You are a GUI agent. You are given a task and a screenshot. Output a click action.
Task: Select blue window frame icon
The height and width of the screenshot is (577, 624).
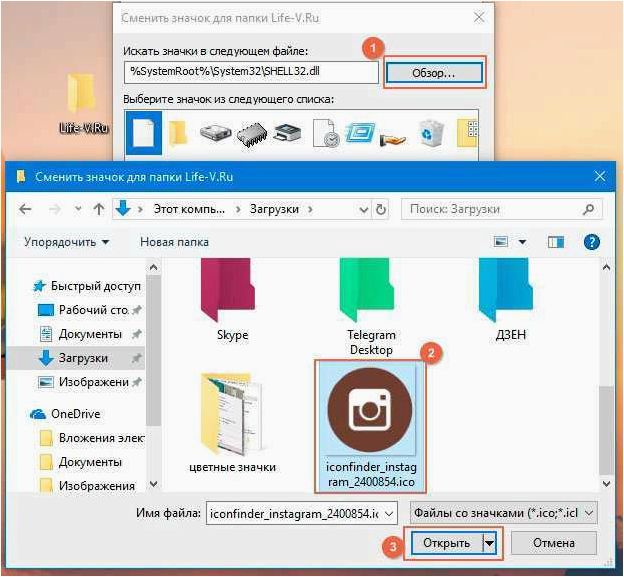point(360,133)
